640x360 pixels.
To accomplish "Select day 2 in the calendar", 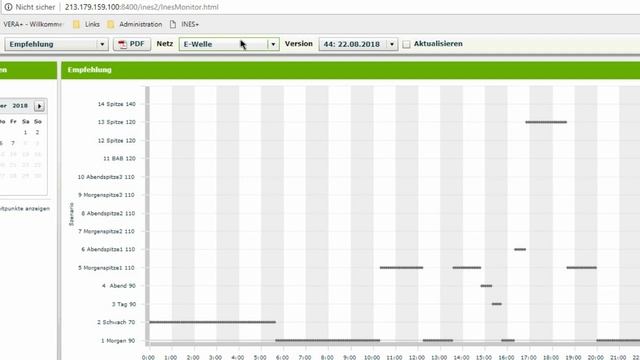I will [37, 132].
